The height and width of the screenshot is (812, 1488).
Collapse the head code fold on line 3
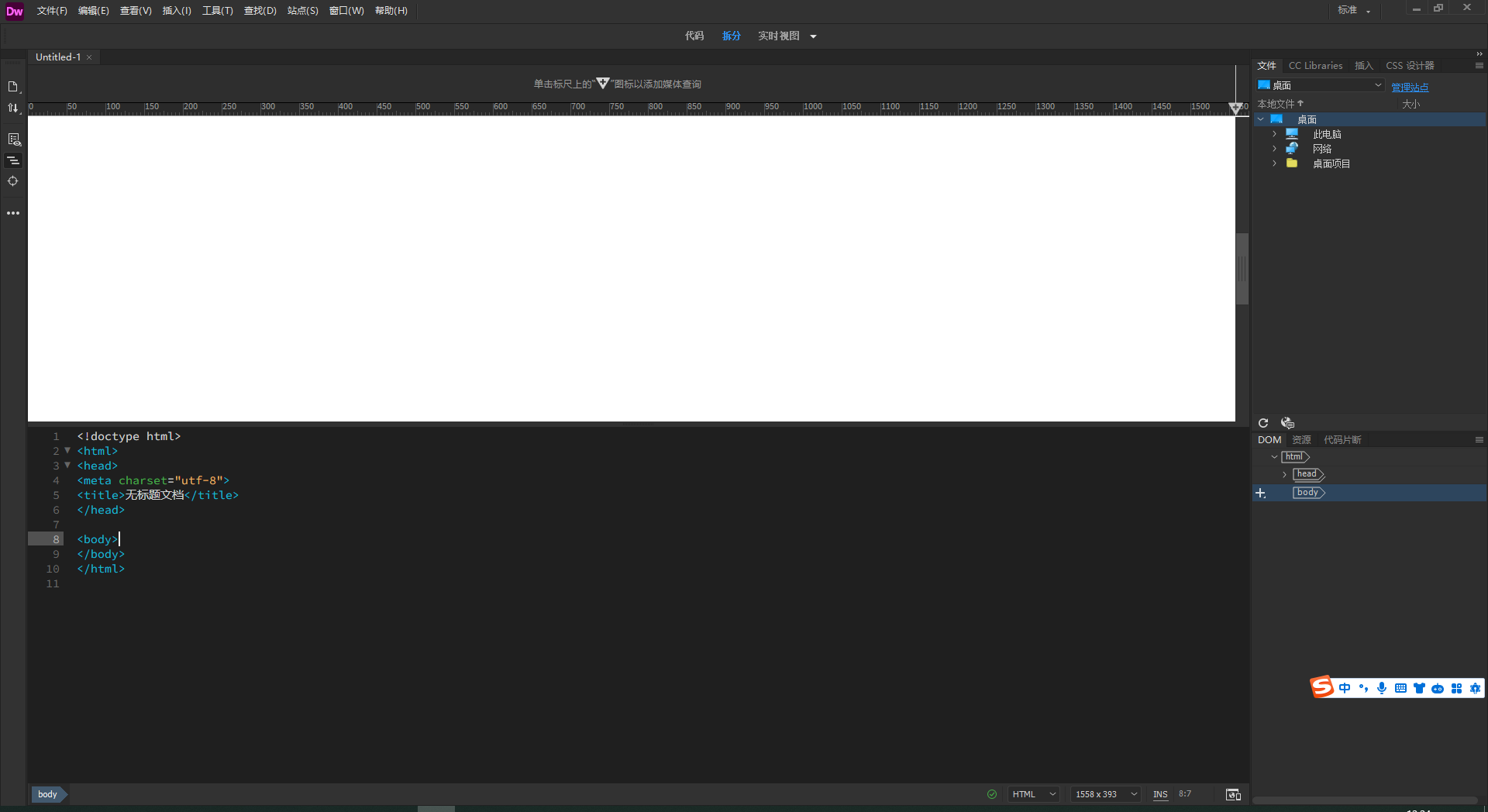click(67, 465)
